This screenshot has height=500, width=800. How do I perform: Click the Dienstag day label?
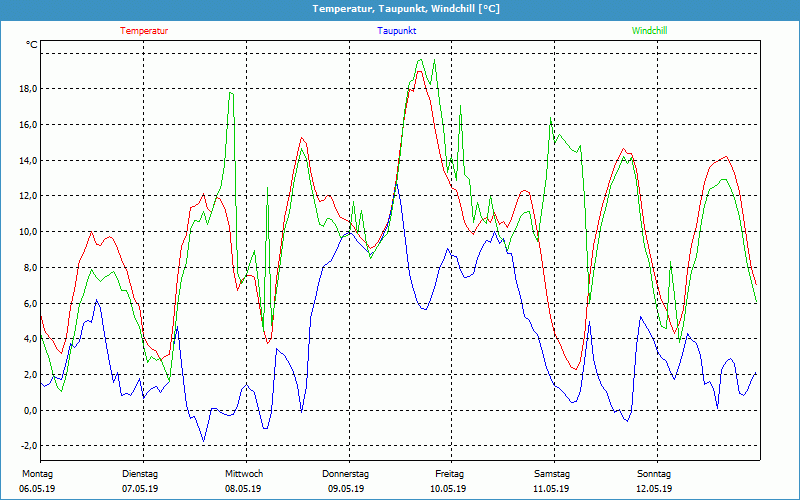coord(140,474)
